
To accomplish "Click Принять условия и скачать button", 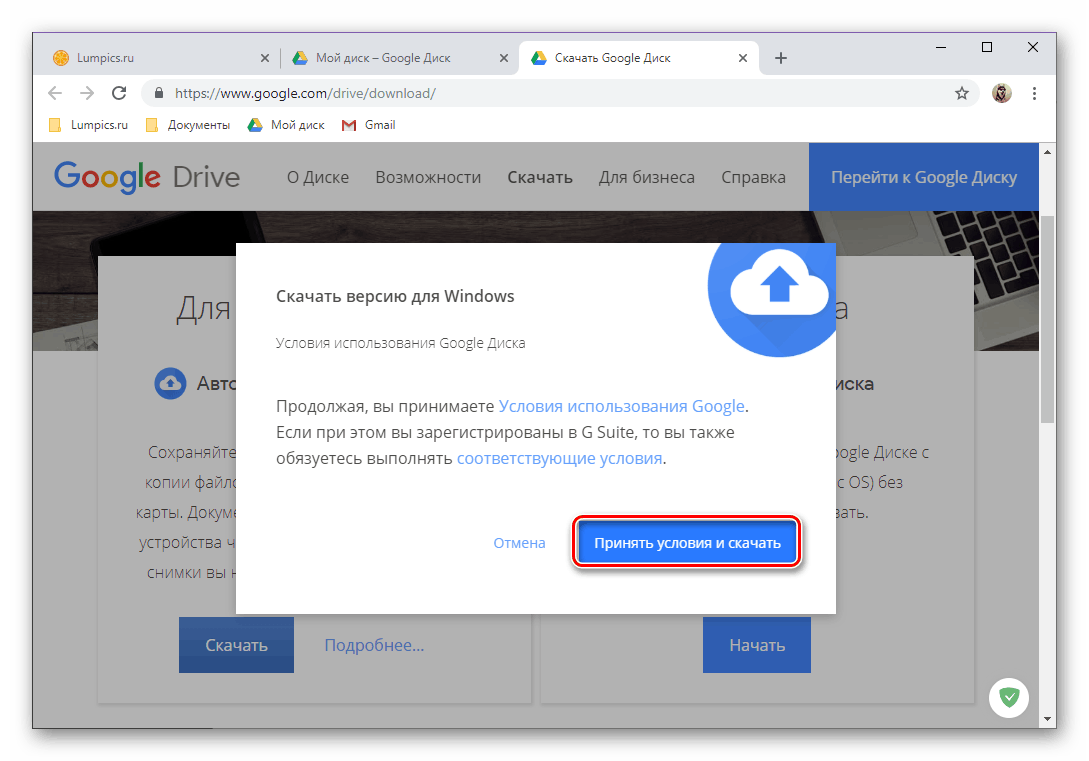I will [x=687, y=543].
